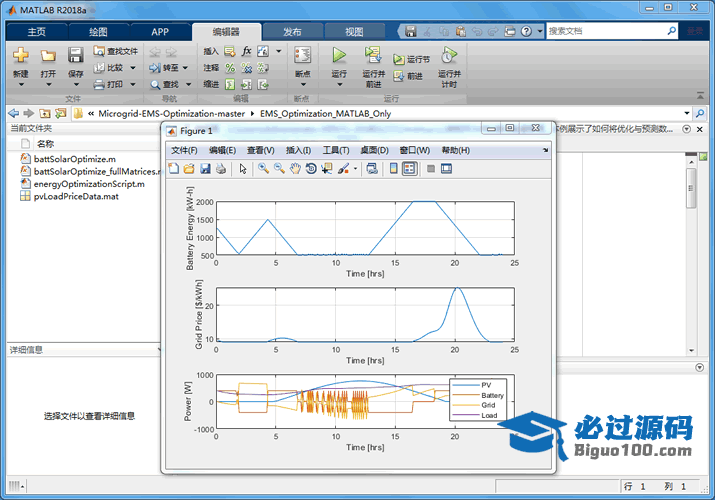Image resolution: width=715 pixels, height=500 pixels.
Task: Select the pan hand tool
Action: (x=295, y=169)
